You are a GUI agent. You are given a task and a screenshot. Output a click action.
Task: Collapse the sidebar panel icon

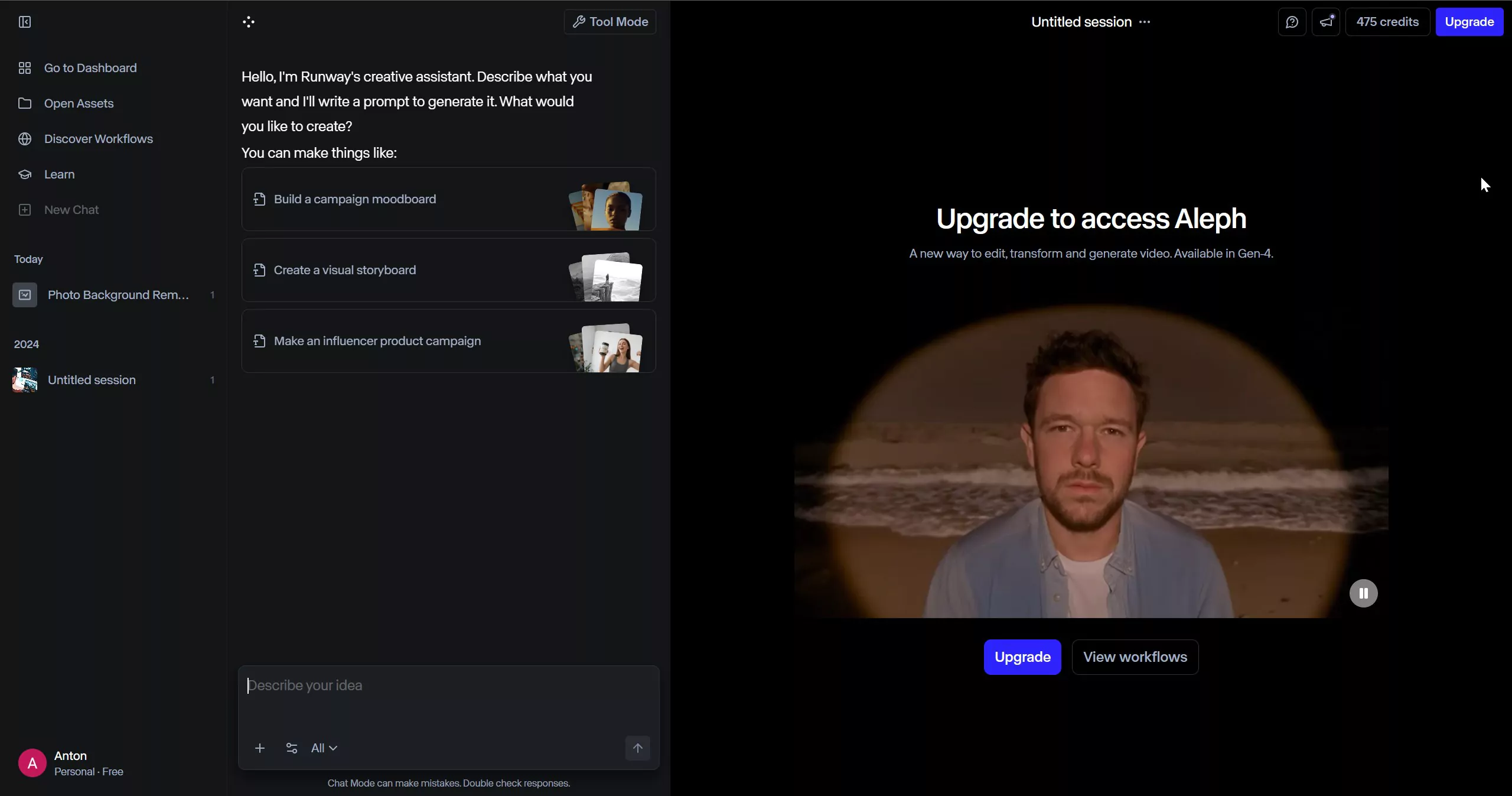coord(25,22)
